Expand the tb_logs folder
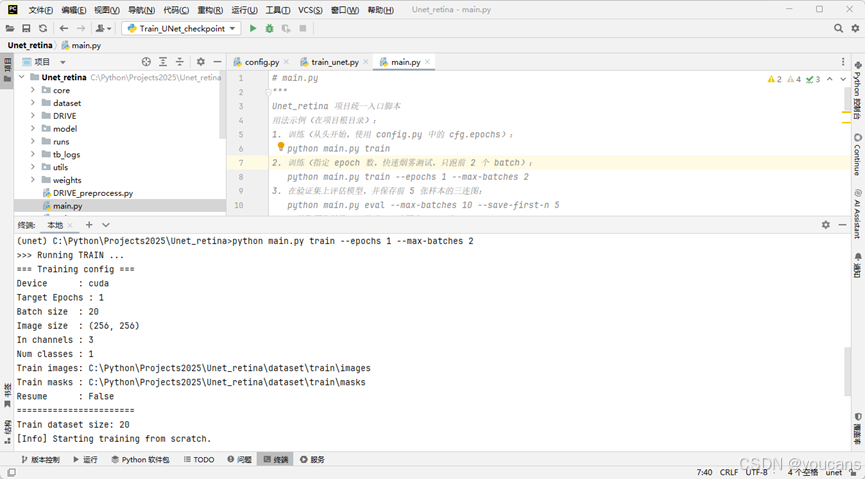 coord(33,154)
